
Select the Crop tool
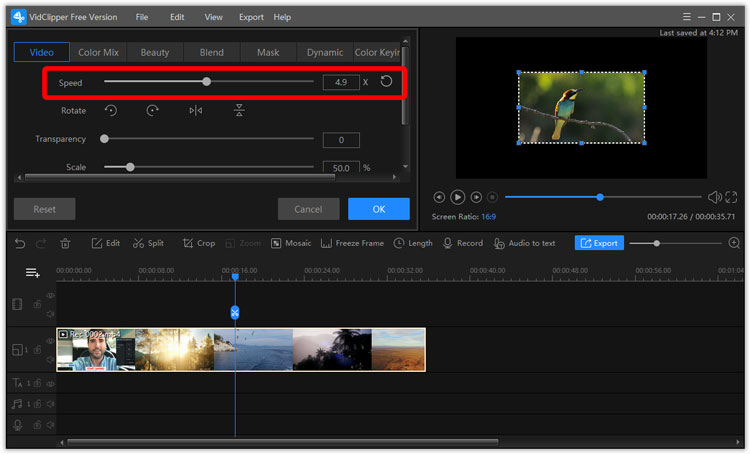pyautogui.click(x=199, y=243)
